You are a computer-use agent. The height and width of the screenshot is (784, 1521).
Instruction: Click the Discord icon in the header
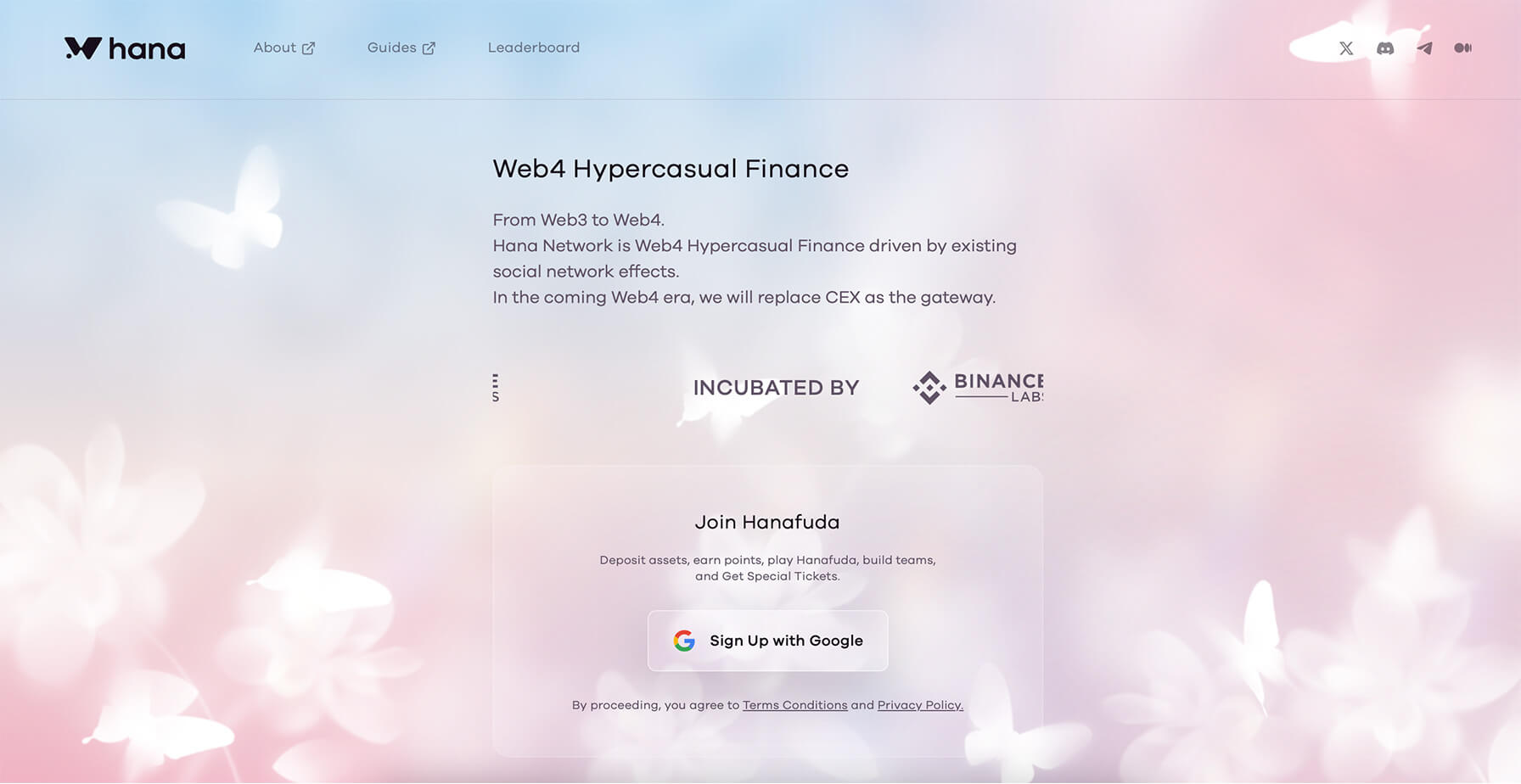[1386, 48]
